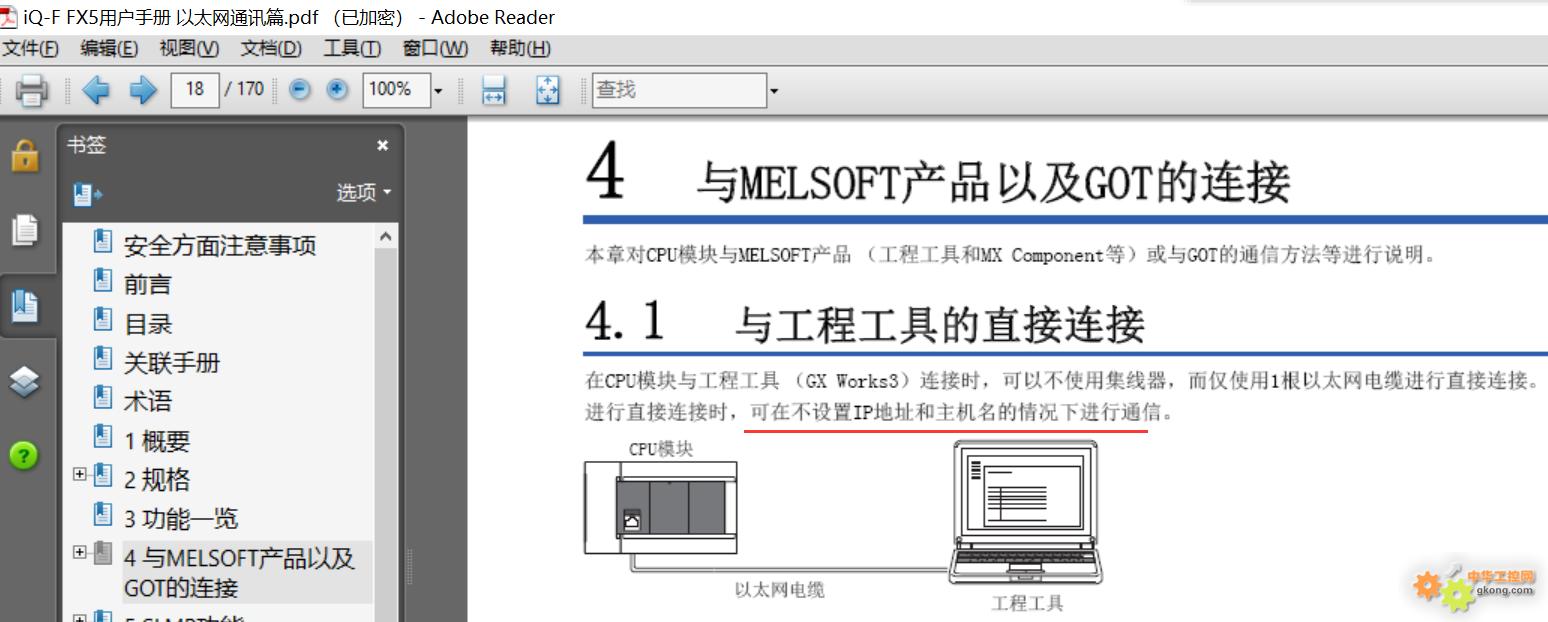Open the Layers panel icon
This screenshot has width=1548, height=622.
[x=24, y=381]
